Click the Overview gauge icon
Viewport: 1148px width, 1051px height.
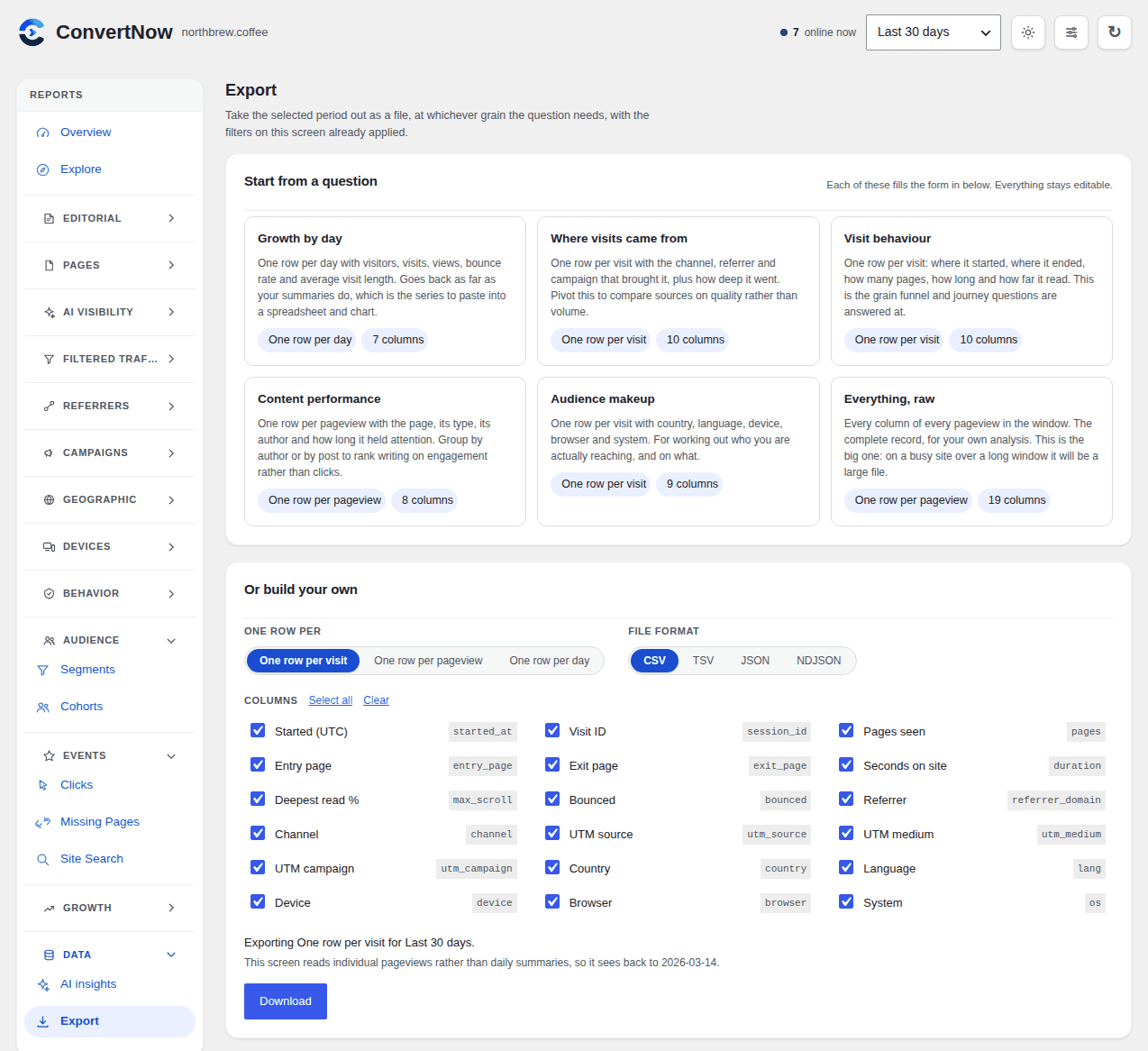[42, 133]
